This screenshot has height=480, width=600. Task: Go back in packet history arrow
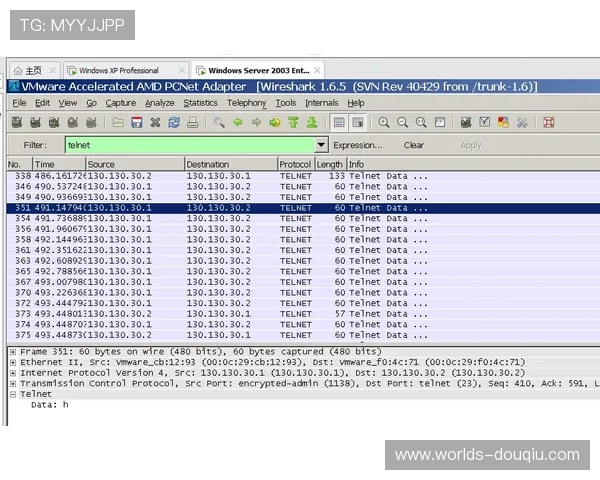[x=238, y=122]
